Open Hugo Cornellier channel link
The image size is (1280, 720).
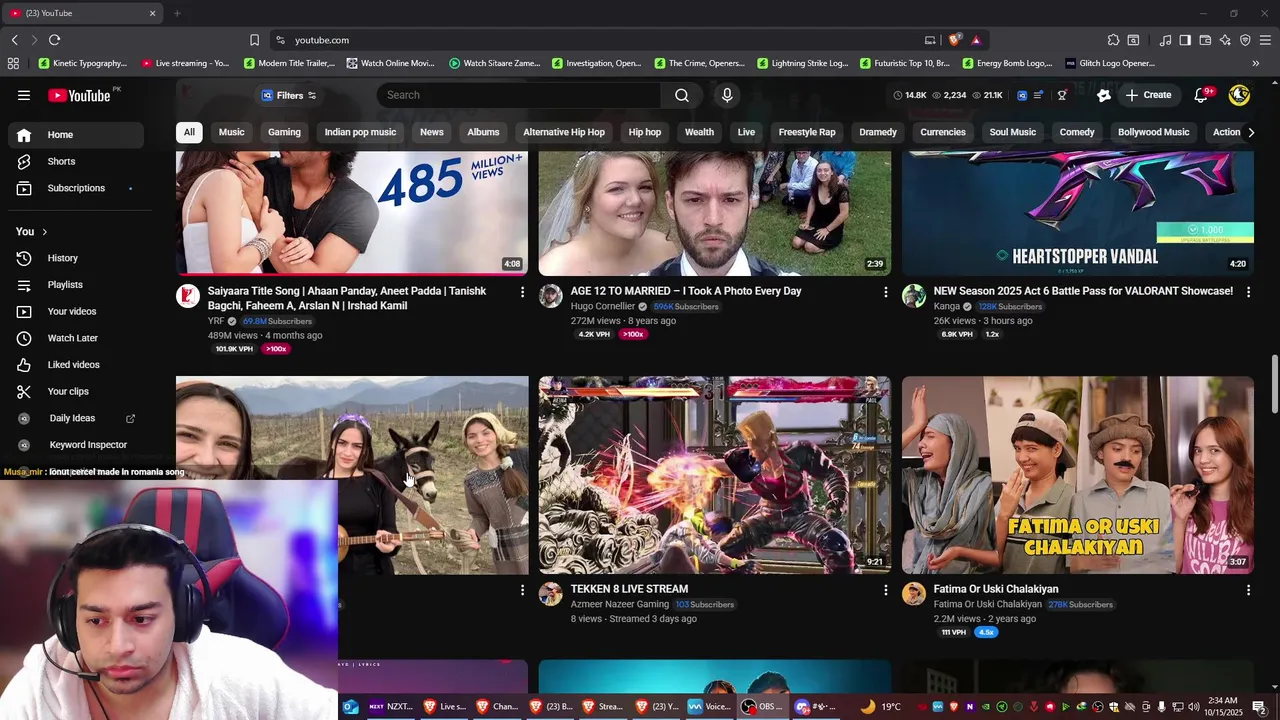pyautogui.click(x=602, y=306)
